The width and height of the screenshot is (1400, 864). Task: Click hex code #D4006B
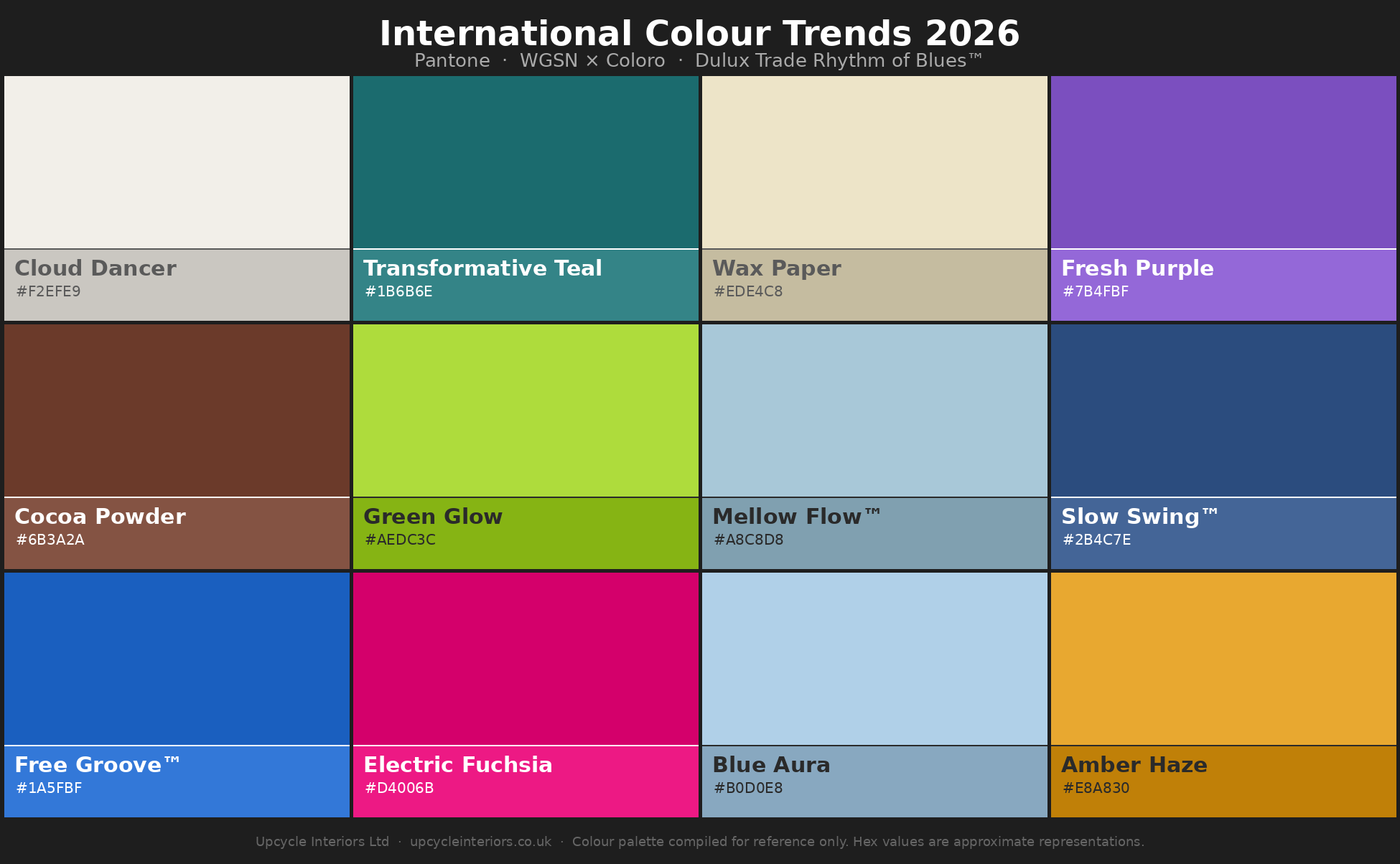point(399,788)
